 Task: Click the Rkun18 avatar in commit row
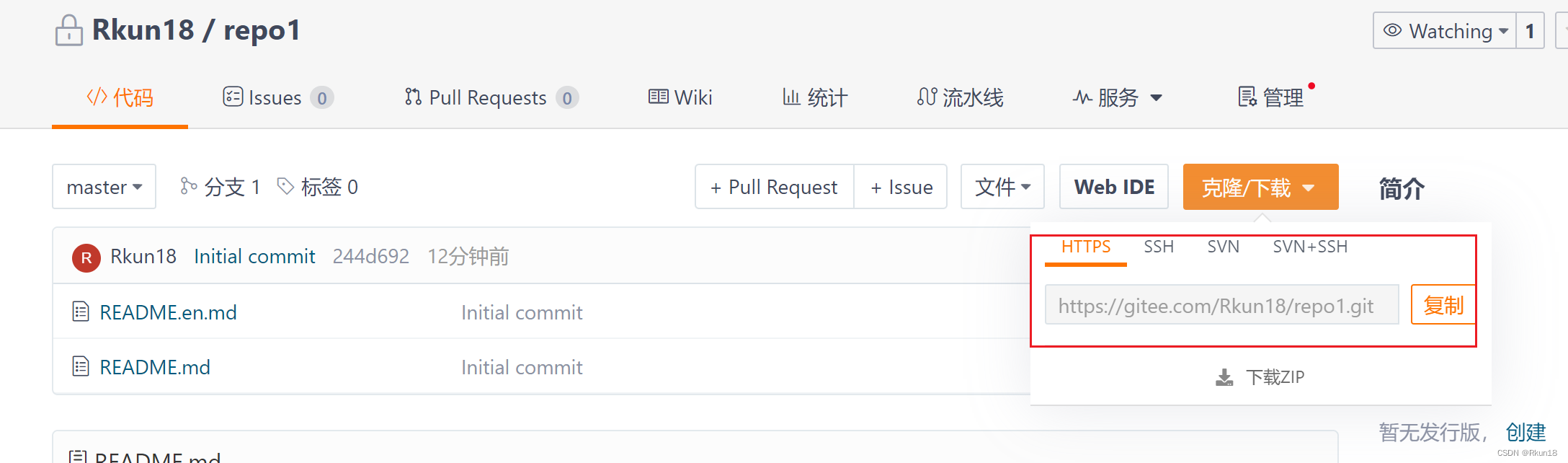pos(86,257)
